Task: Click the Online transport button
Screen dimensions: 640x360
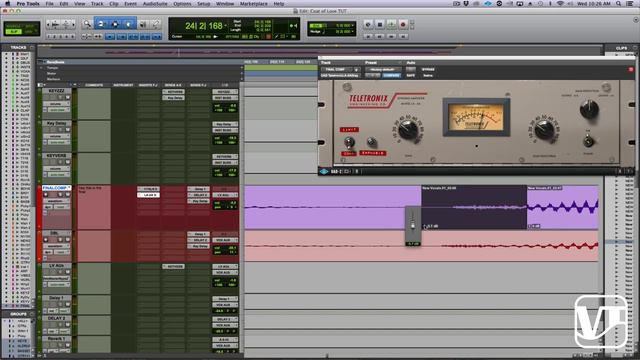Action: (x=368, y=24)
